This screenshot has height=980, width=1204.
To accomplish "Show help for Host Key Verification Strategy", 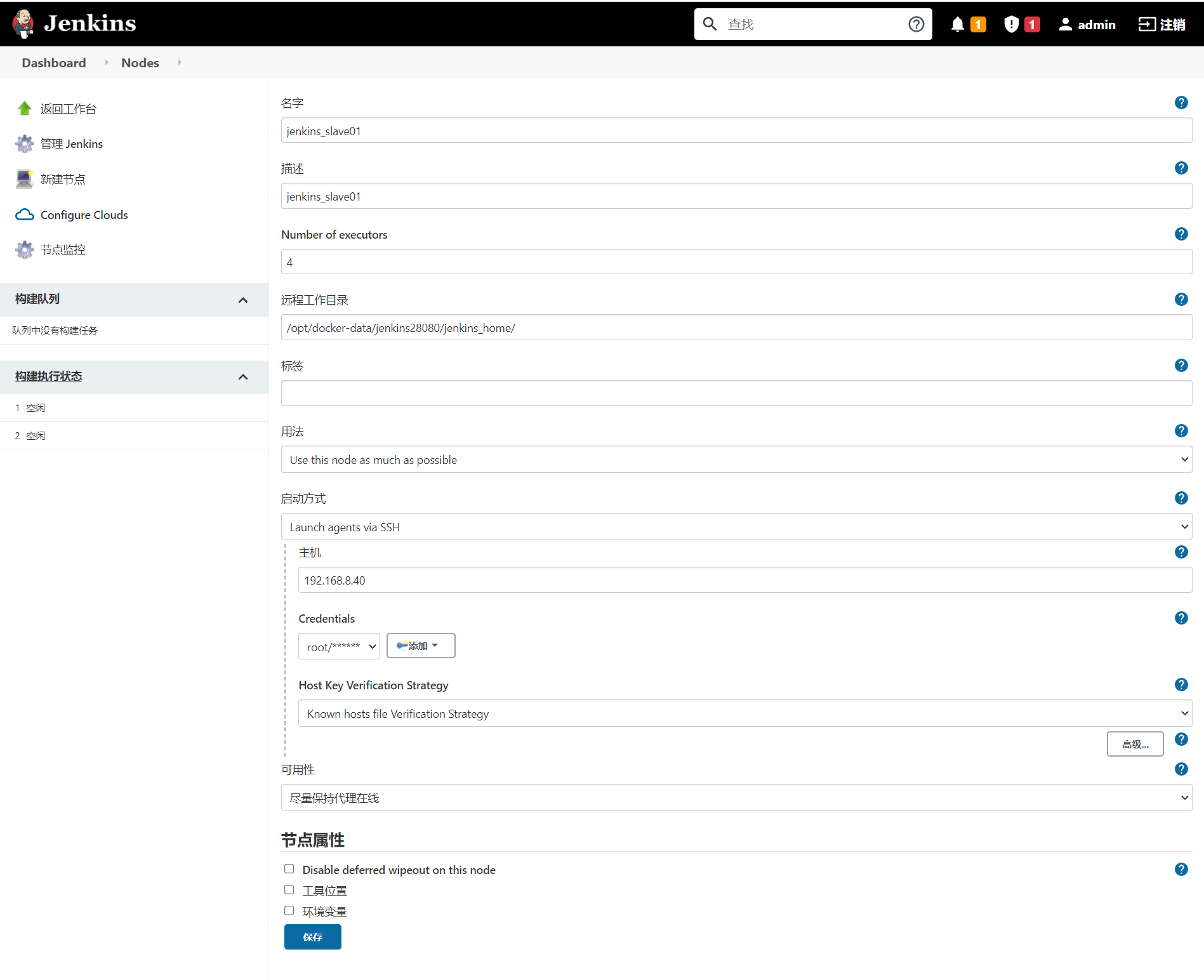I will [x=1181, y=685].
